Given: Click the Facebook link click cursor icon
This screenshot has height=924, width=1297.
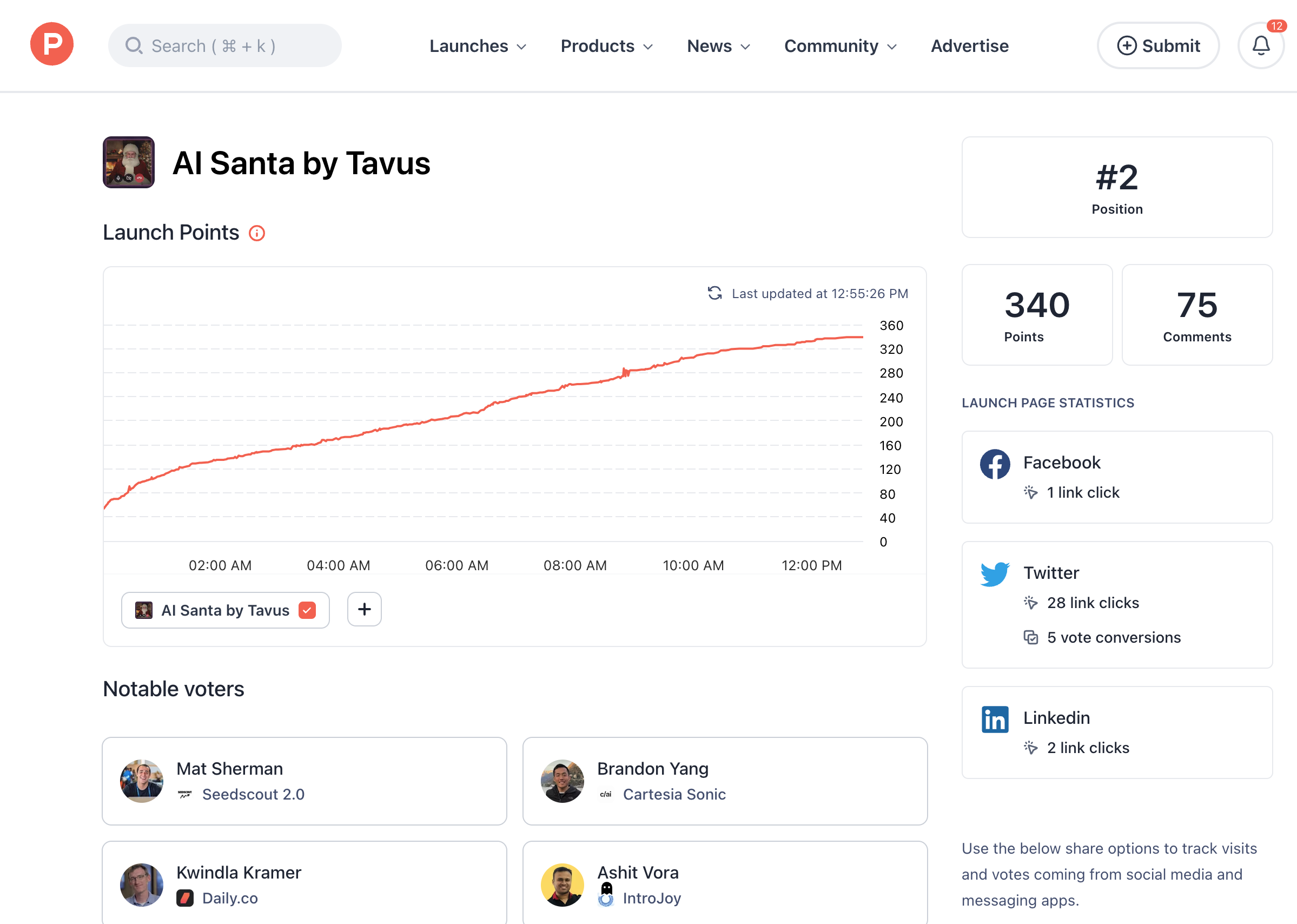Looking at the screenshot, I should (x=1031, y=492).
